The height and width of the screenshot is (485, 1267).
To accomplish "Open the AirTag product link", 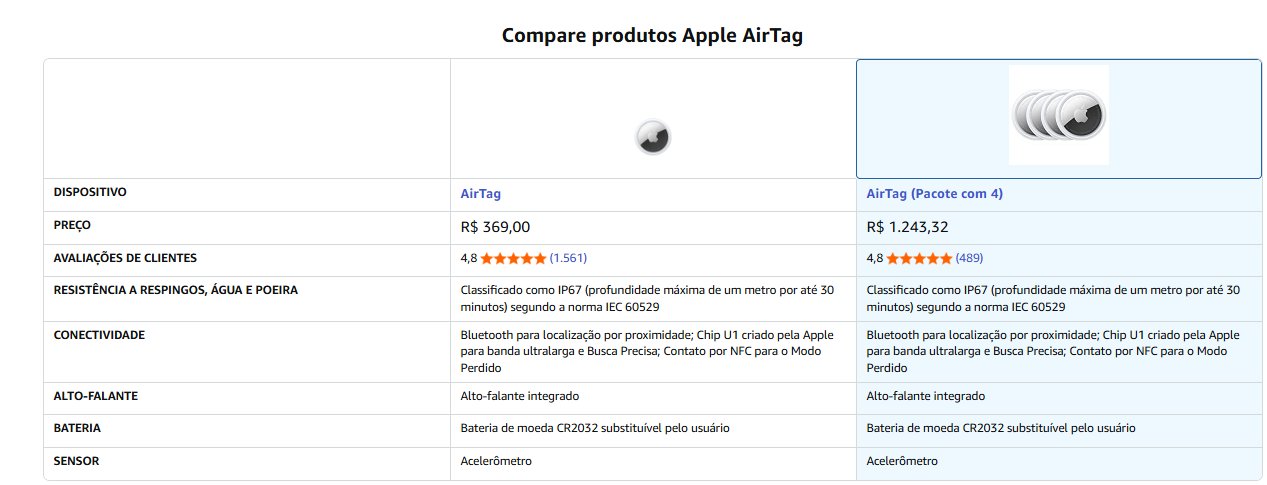I will tap(480, 194).
